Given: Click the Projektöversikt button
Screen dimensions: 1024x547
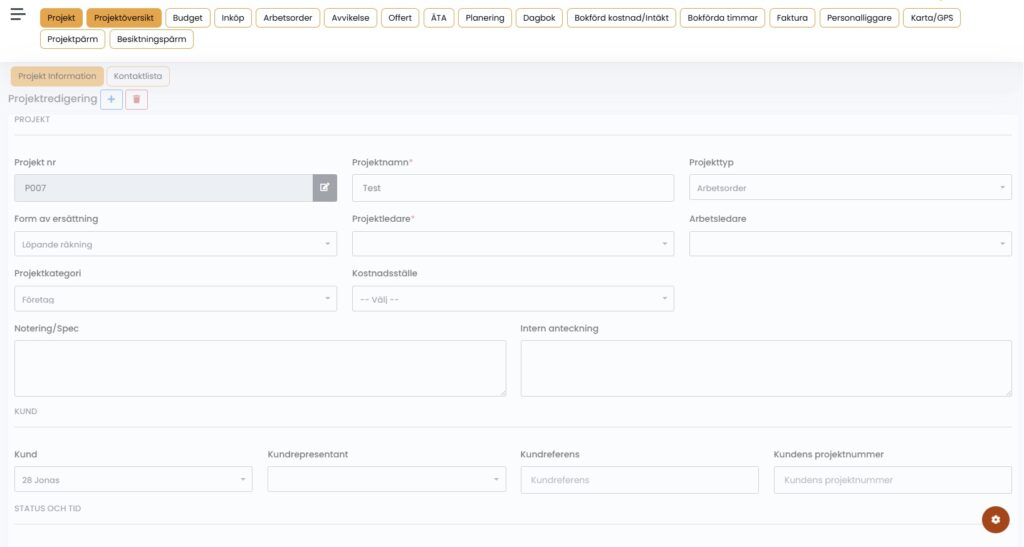Looking at the screenshot, I should point(124,18).
